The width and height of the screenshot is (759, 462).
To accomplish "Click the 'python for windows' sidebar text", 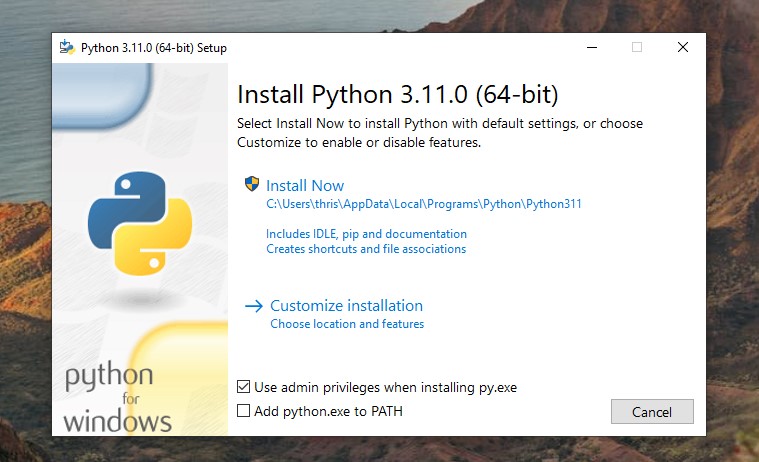I will click(118, 397).
